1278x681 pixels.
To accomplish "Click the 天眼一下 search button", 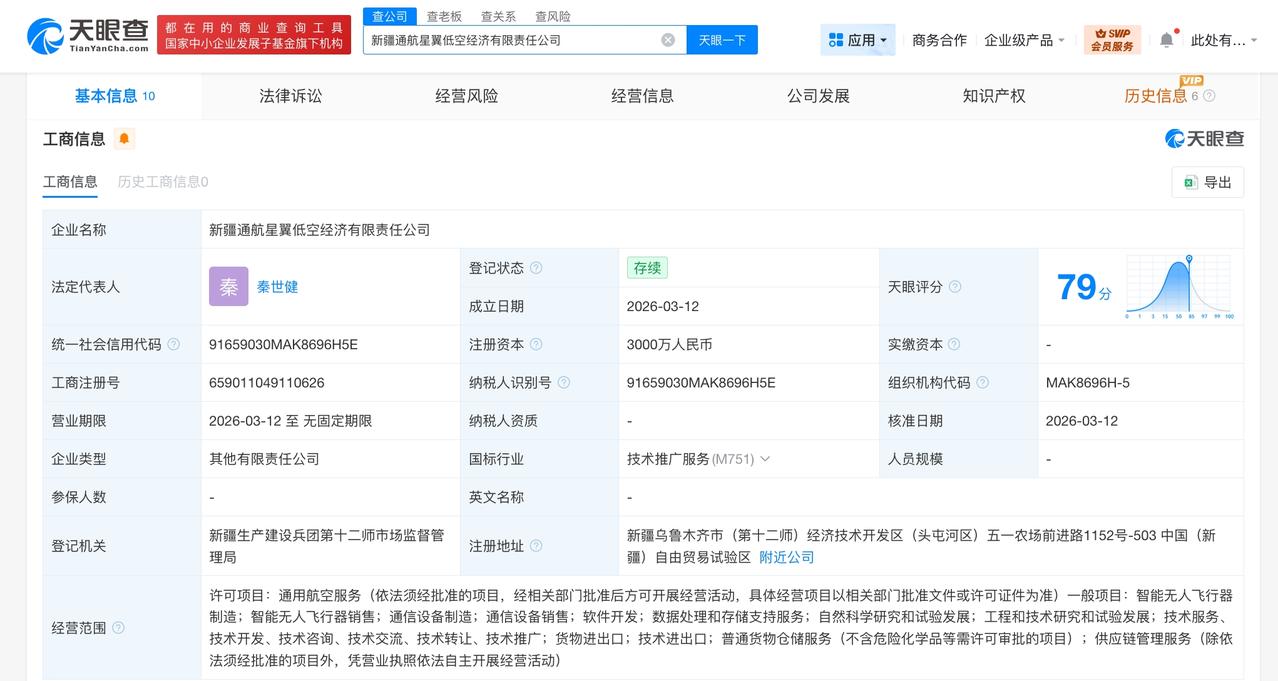I will click(722, 39).
